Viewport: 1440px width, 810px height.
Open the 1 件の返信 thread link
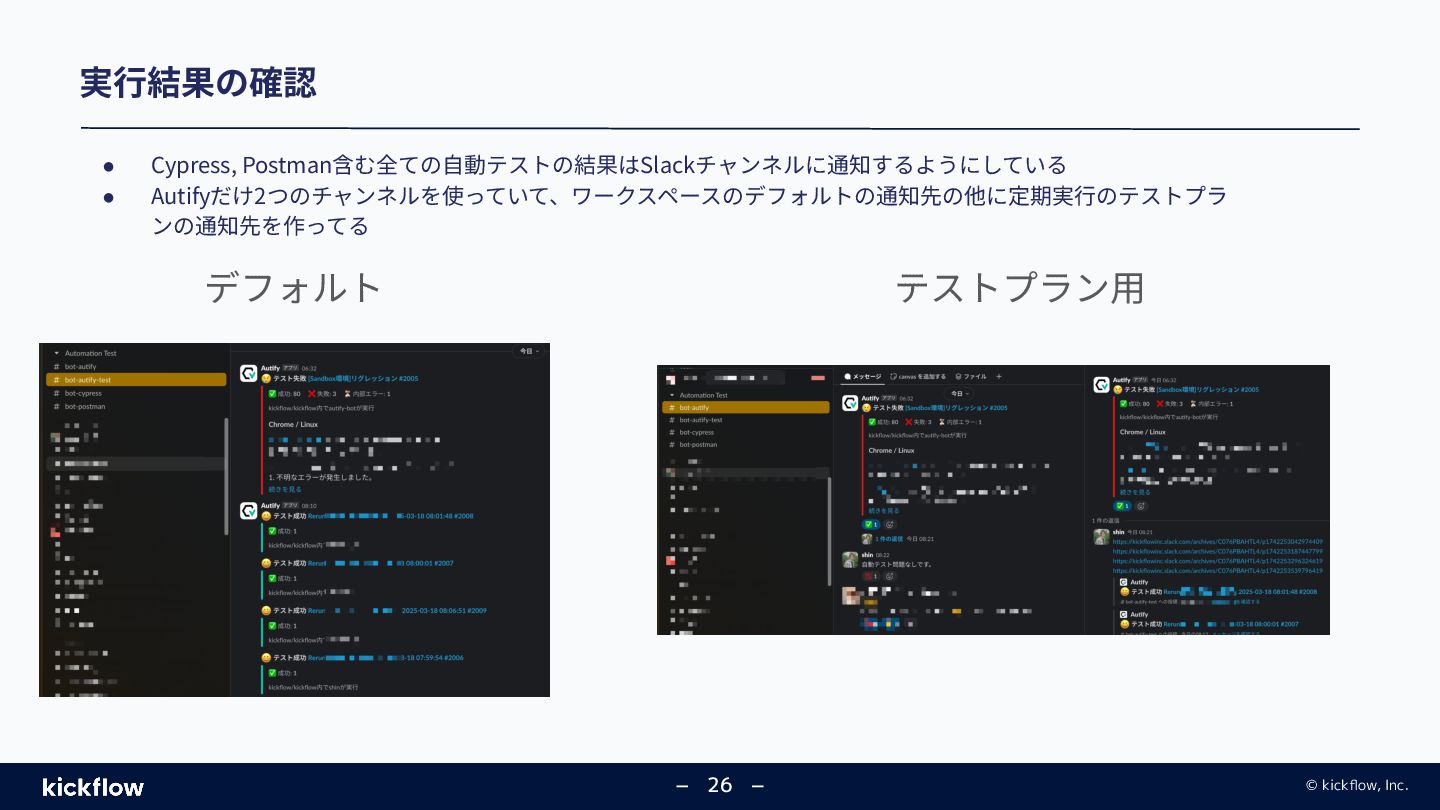tap(889, 539)
